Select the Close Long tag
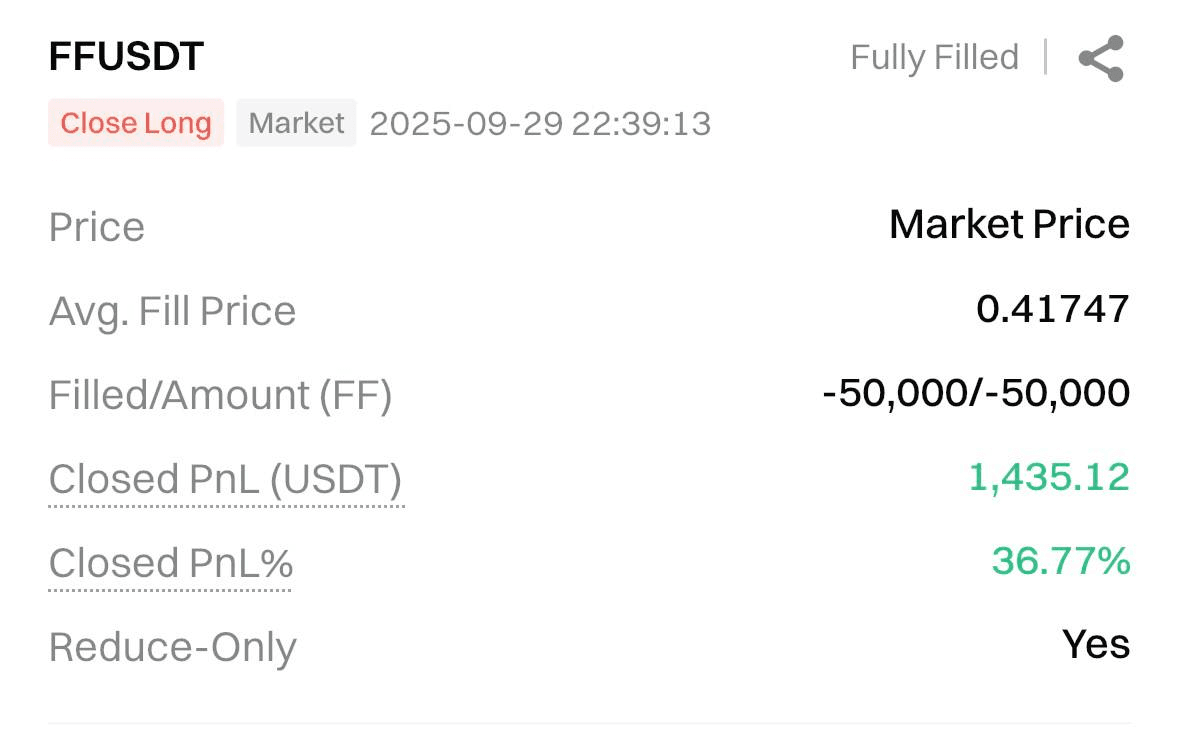 point(136,122)
